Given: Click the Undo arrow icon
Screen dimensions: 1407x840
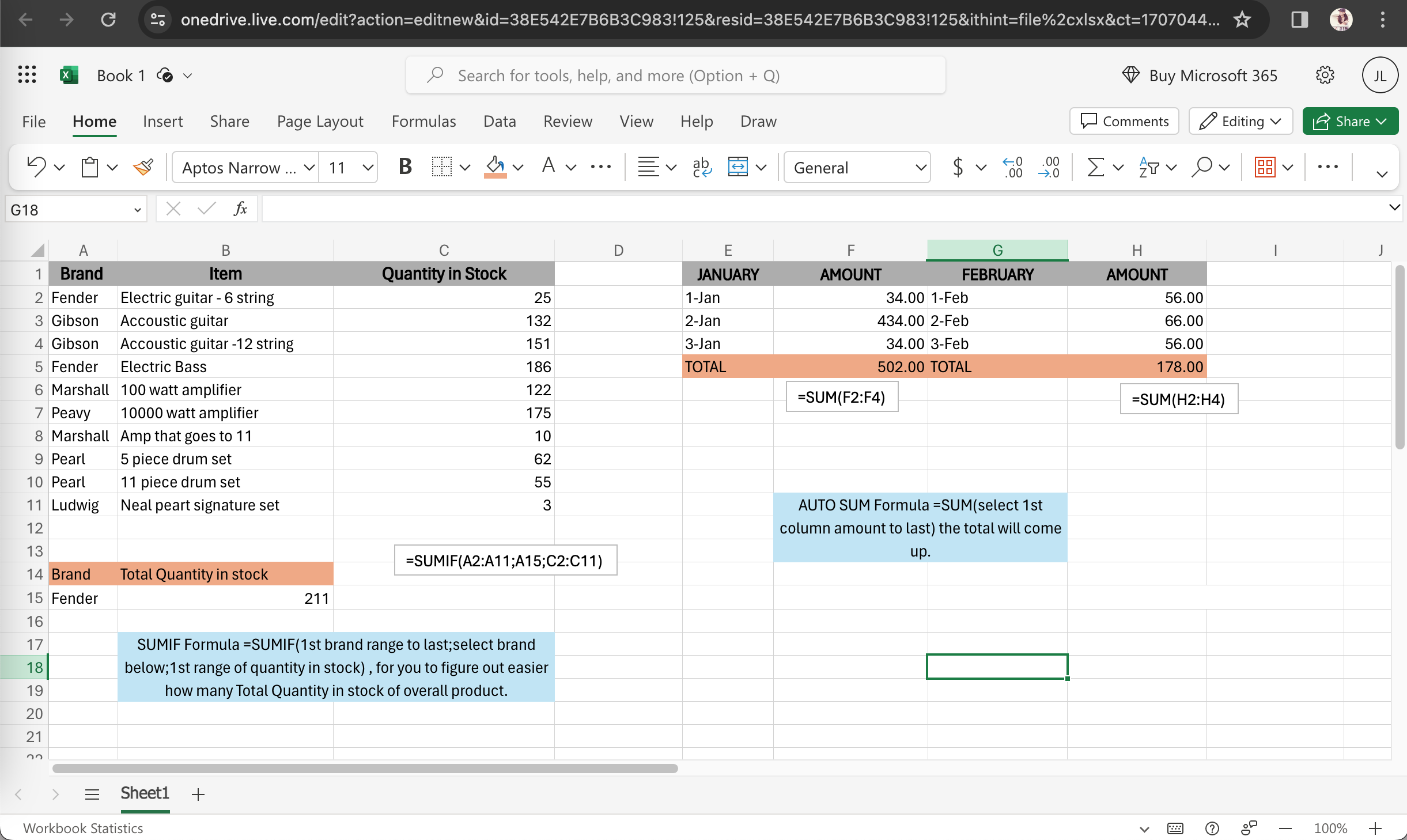Looking at the screenshot, I should pos(36,167).
